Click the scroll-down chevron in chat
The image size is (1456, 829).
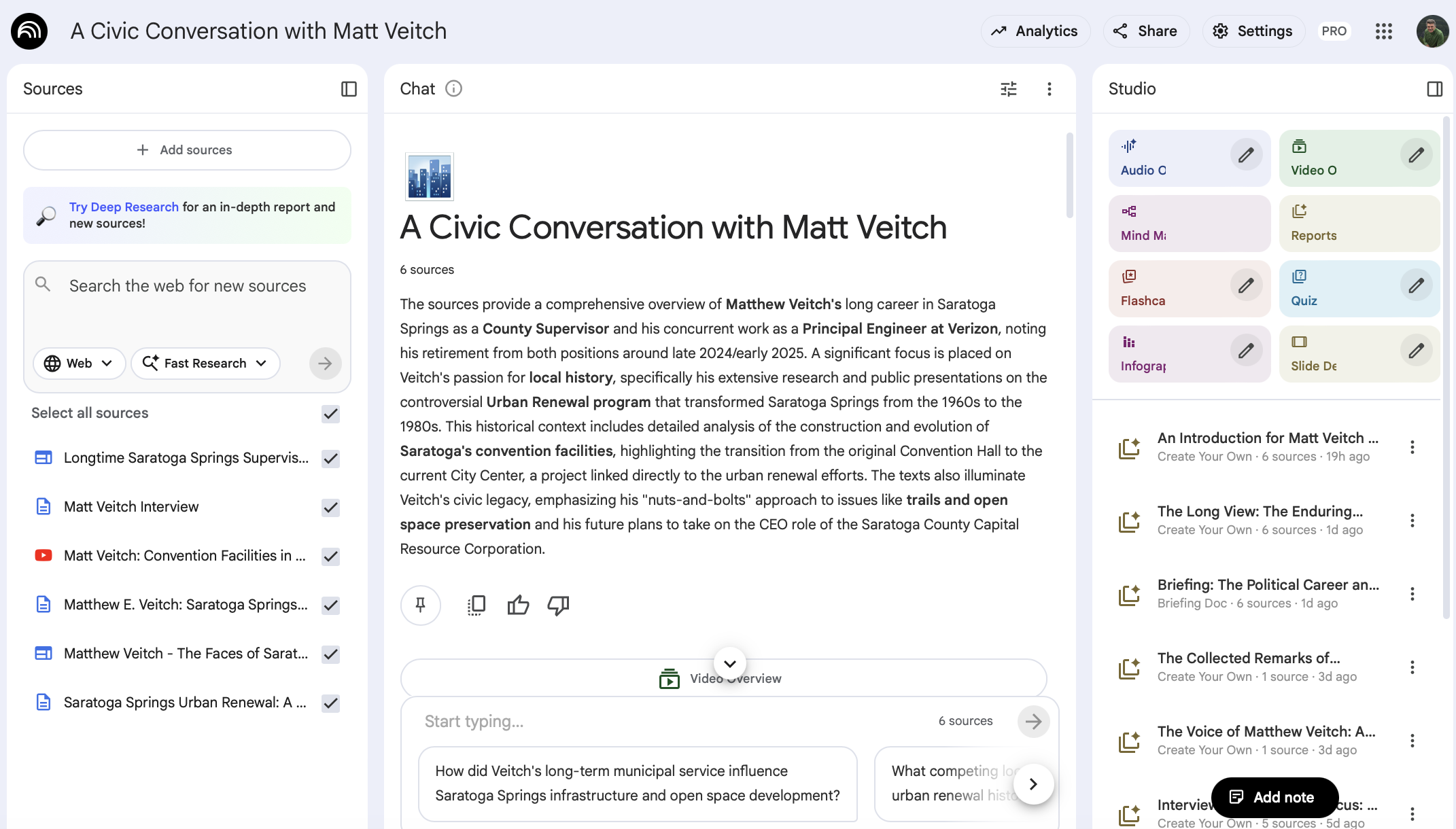click(x=729, y=663)
